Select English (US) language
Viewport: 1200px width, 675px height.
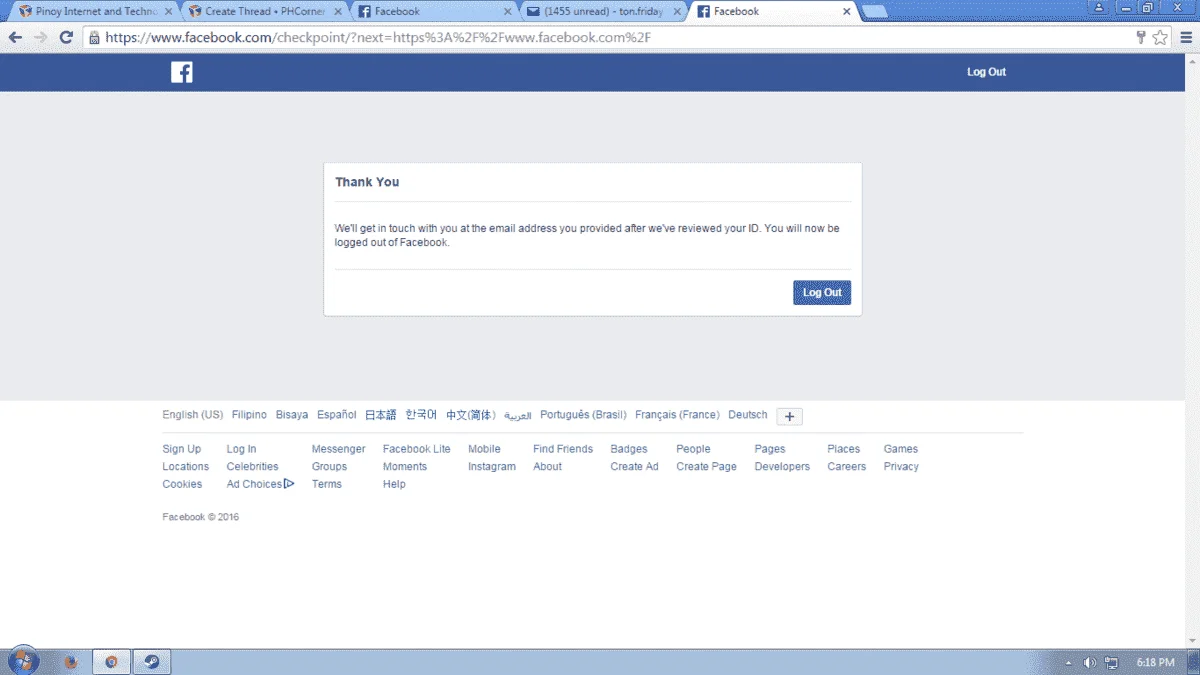point(193,415)
